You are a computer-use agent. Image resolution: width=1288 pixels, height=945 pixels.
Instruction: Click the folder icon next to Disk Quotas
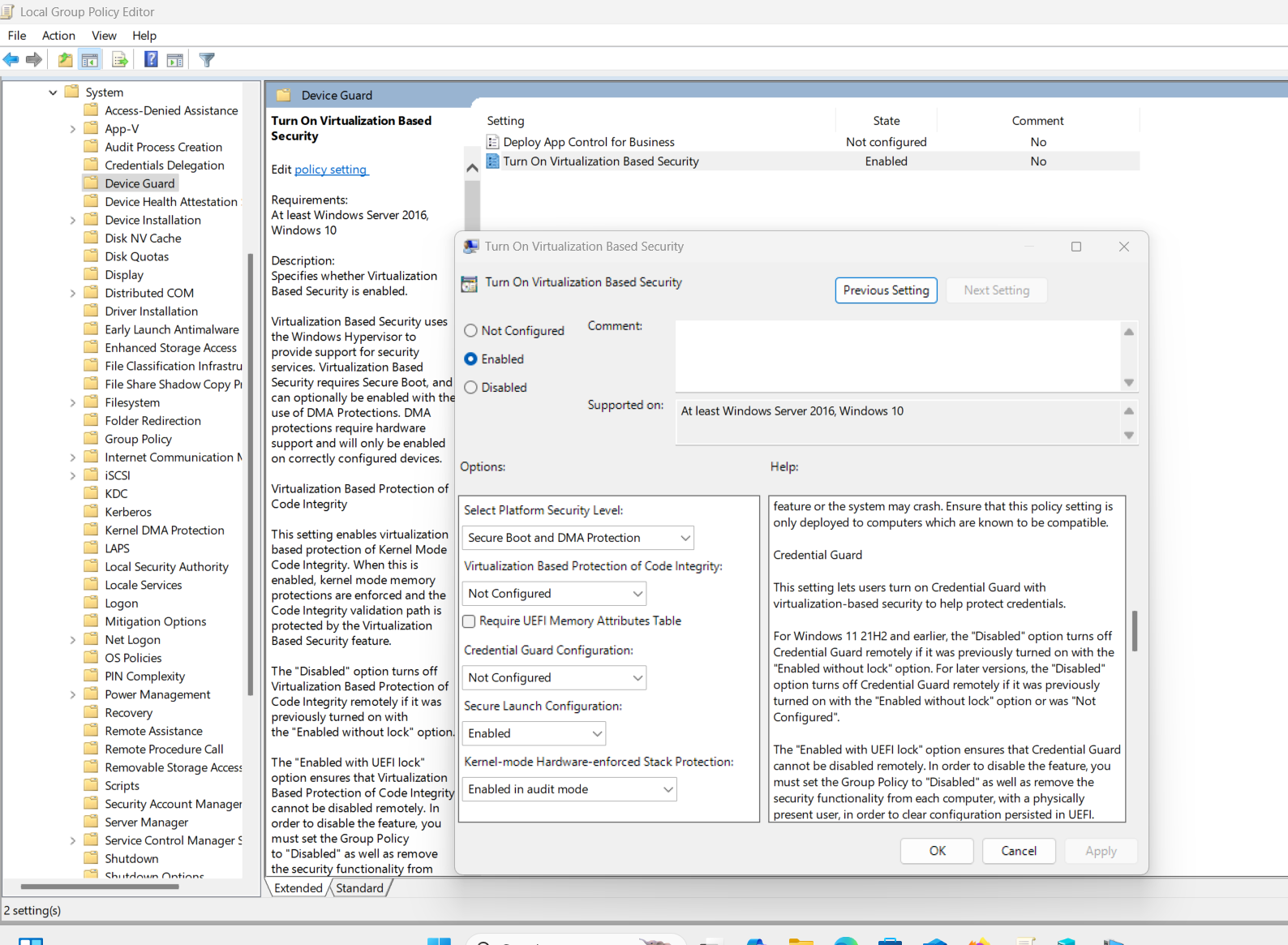[x=92, y=256]
